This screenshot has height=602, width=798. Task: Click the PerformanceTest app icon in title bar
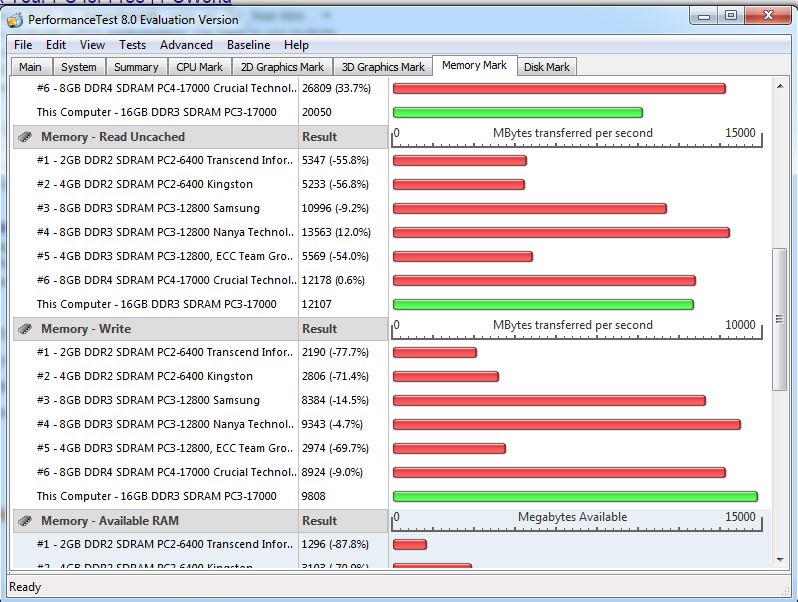point(16,19)
